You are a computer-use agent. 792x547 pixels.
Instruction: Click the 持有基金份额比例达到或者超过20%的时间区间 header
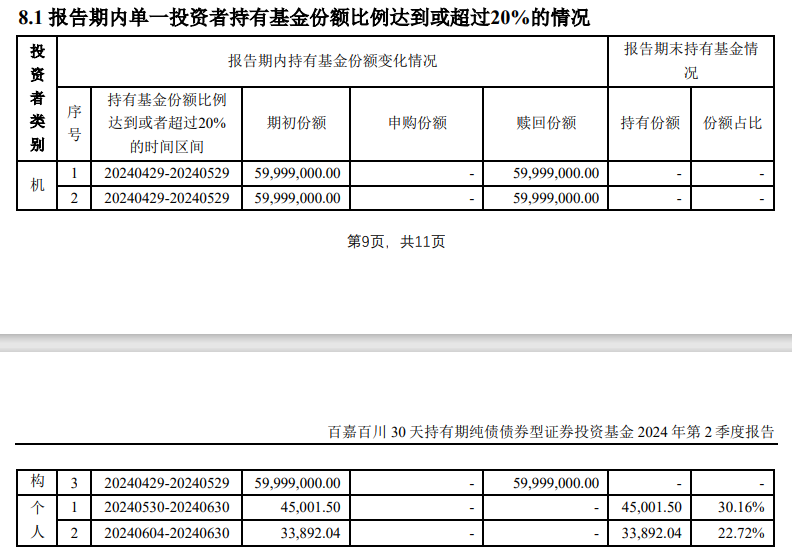[x=167, y=123]
